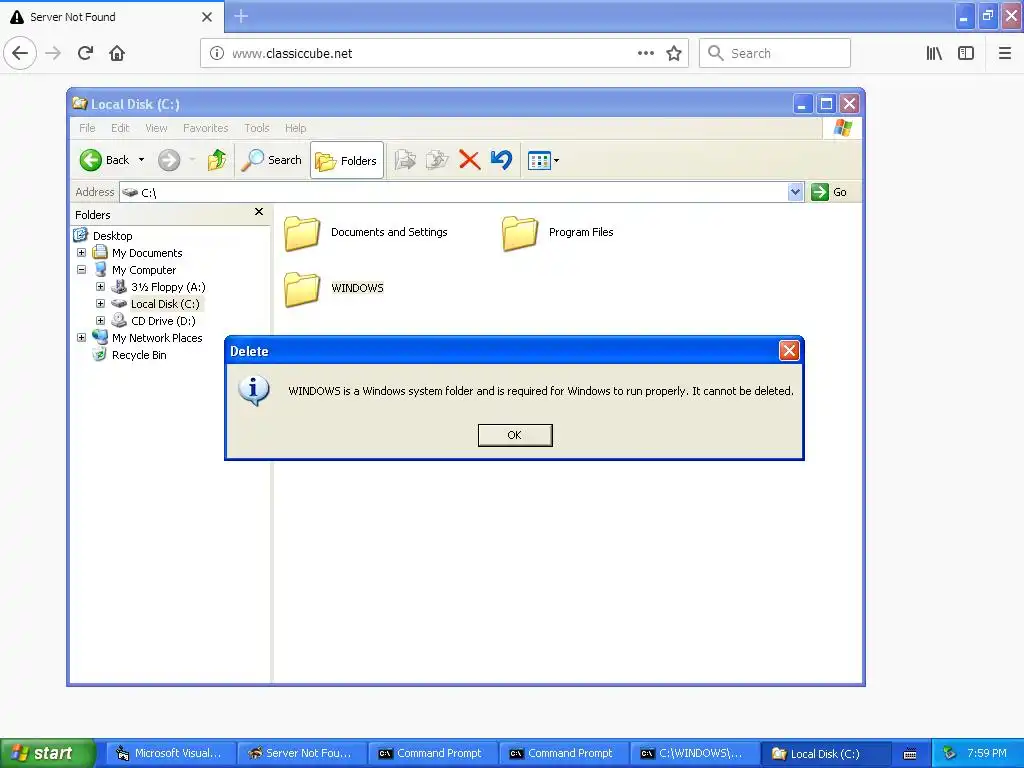Click the keyboard icon in taskbar

click(910, 754)
